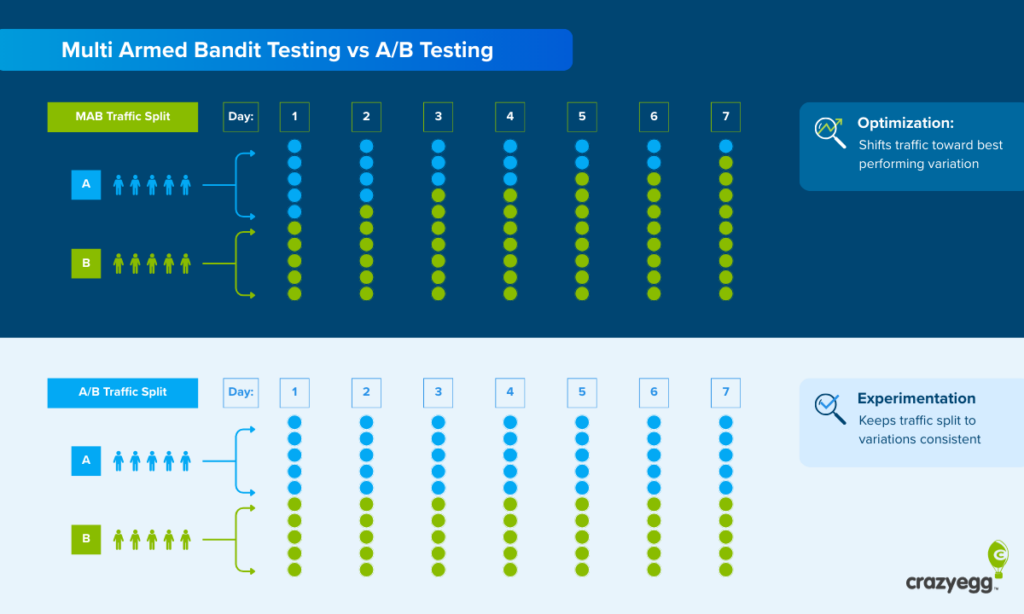Click the MAB section 'Day:' label box
The height and width of the screenshot is (614, 1024).
[240, 117]
